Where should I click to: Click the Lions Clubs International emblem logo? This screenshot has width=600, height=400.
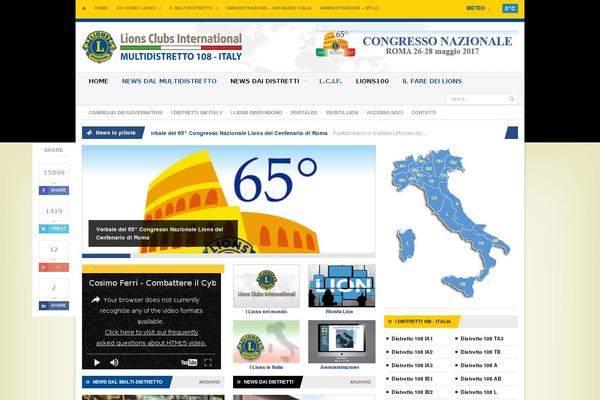(x=99, y=47)
